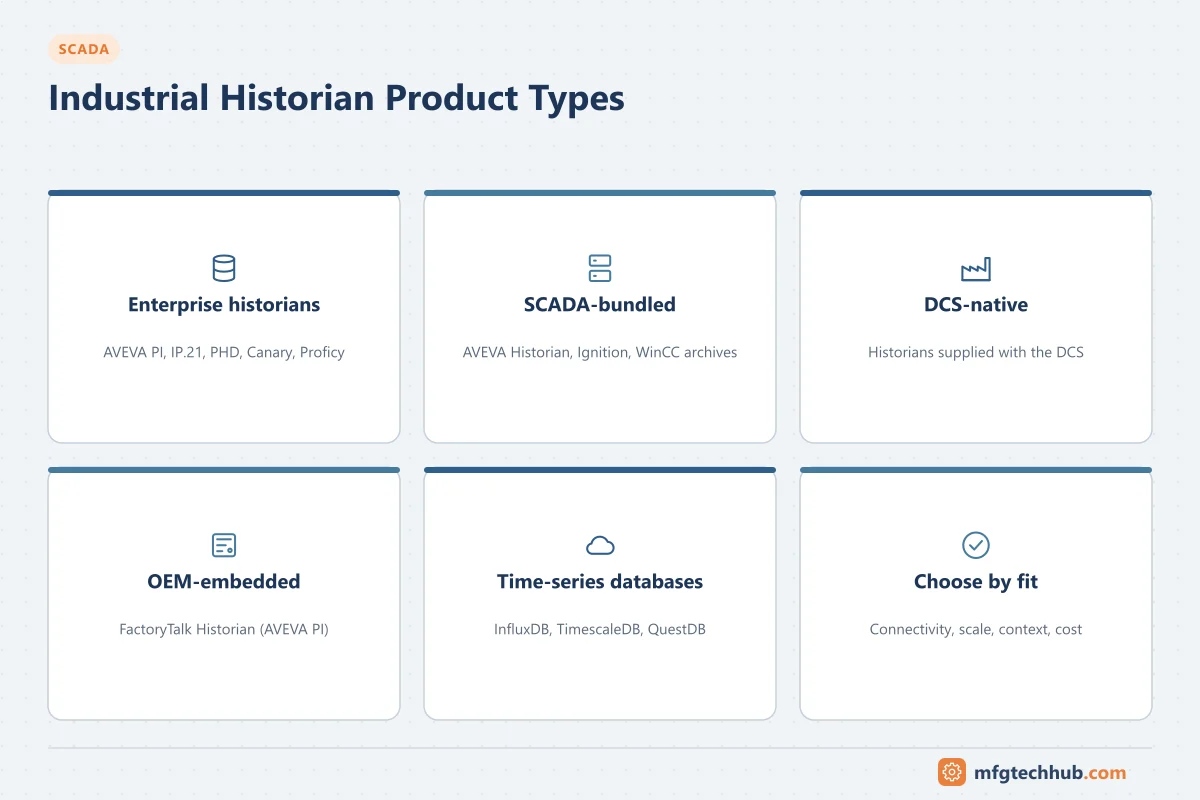
Task: Click the text Connectivity, scale, context, cost
Action: point(976,629)
